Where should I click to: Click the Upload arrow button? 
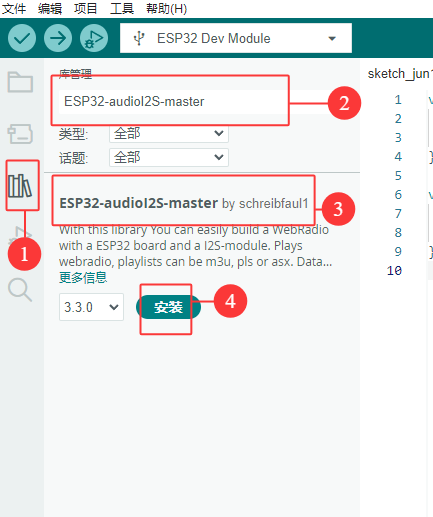tap(58, 38)
